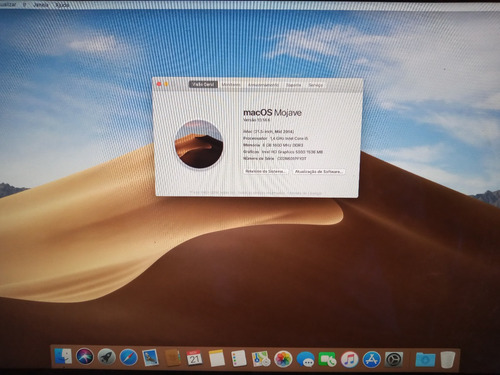Image resolution: width=500 pixels, height=375 pixels.
Task: Click the Versão 10.14.6 text
Action: (x=257, y=120)
